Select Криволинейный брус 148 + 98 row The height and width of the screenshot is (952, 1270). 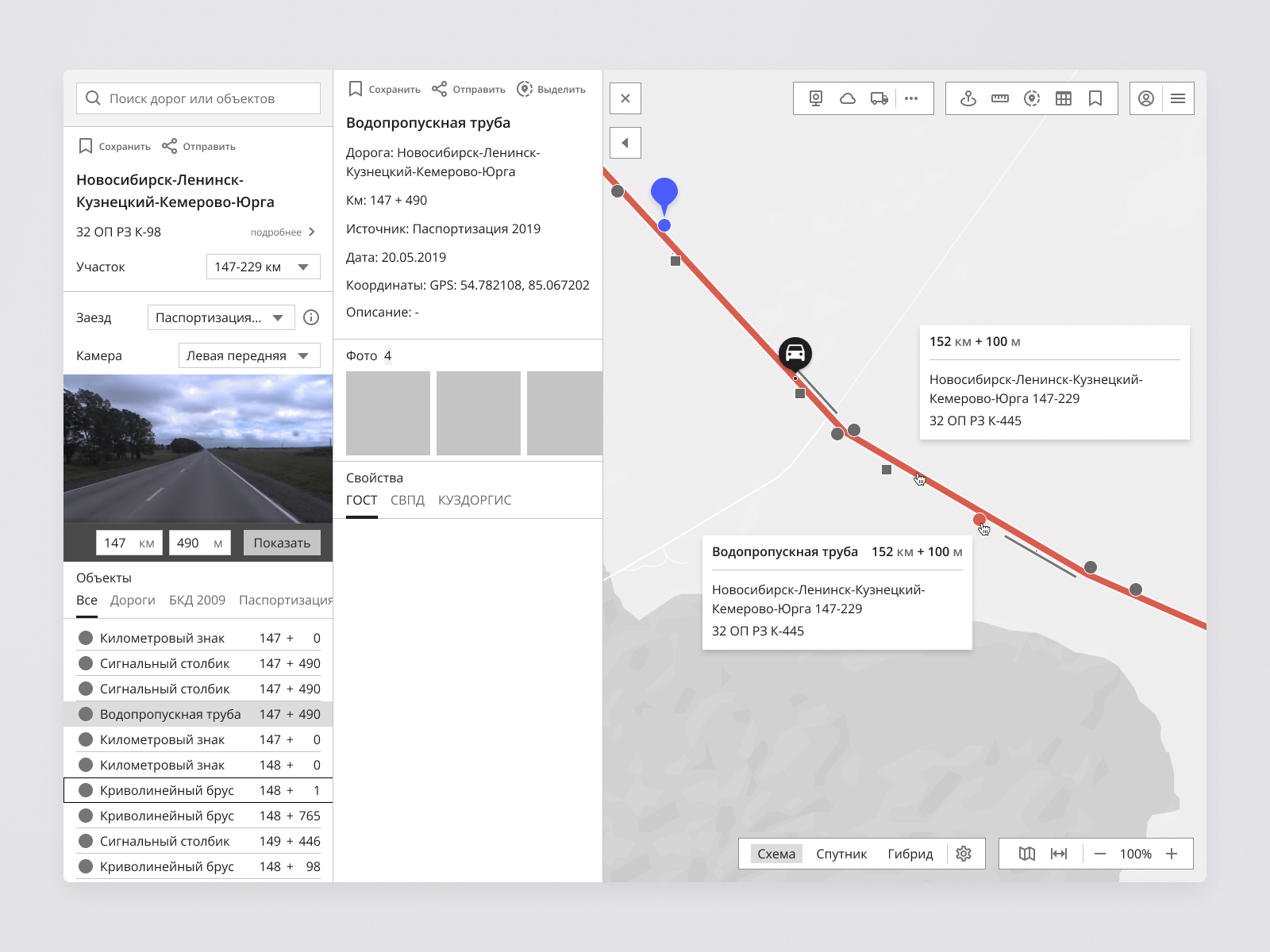[x=198, y=866]
